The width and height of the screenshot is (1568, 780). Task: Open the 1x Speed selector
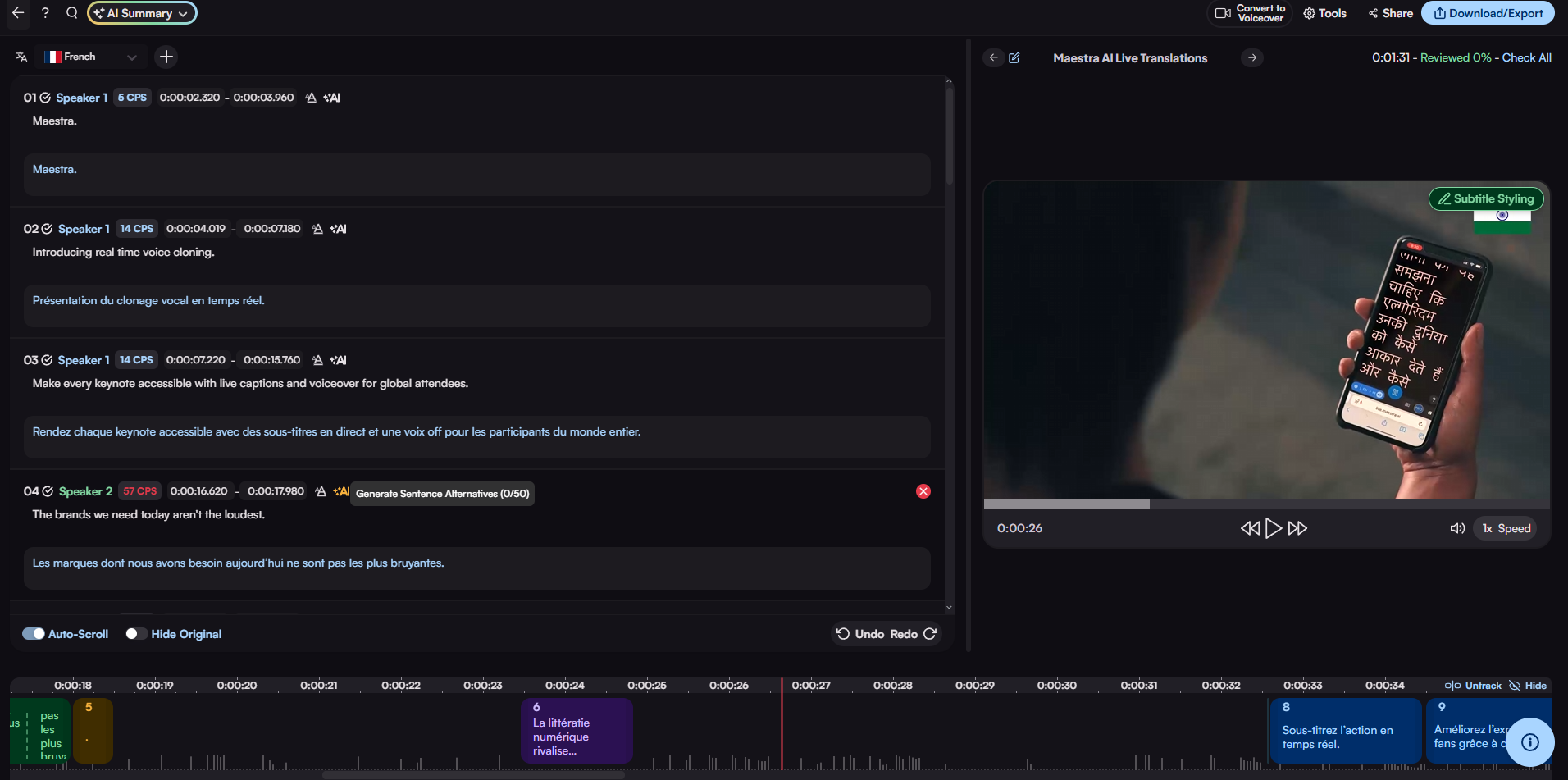(1506, 528)
